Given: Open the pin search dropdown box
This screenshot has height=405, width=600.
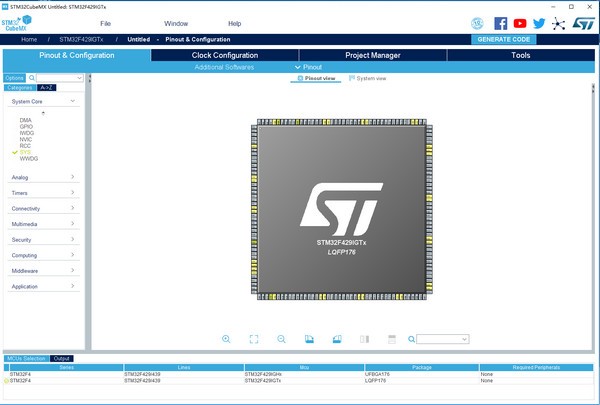Looking at the screenshot, I should tap(443, 340).
